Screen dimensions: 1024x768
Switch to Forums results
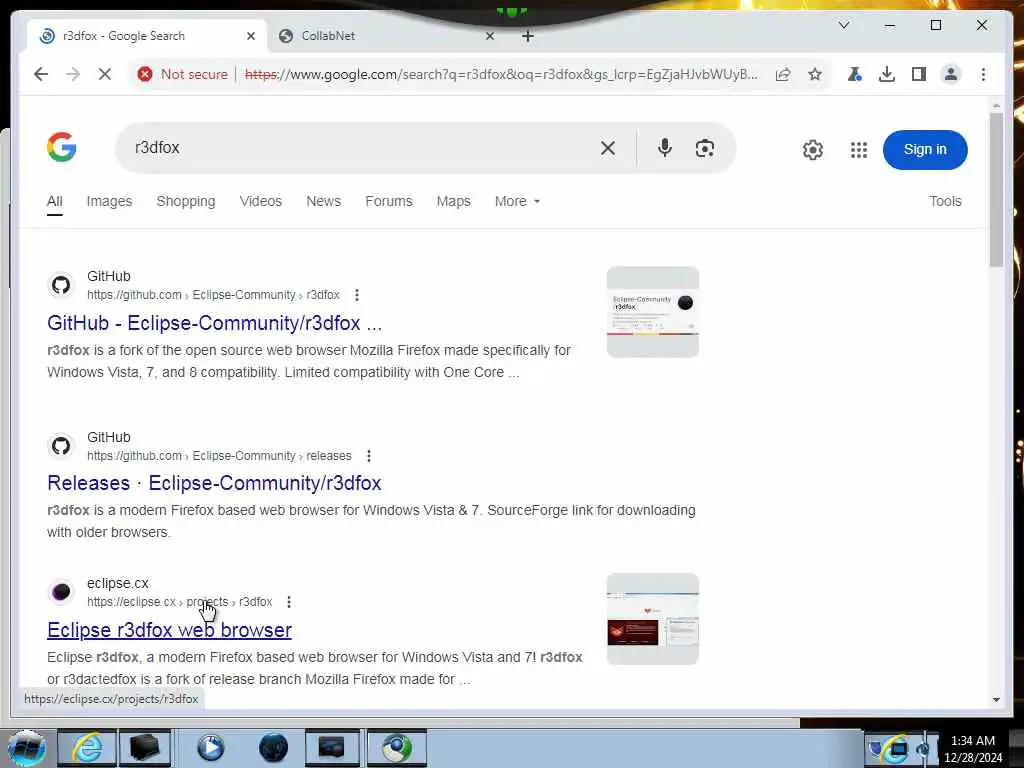389,201
